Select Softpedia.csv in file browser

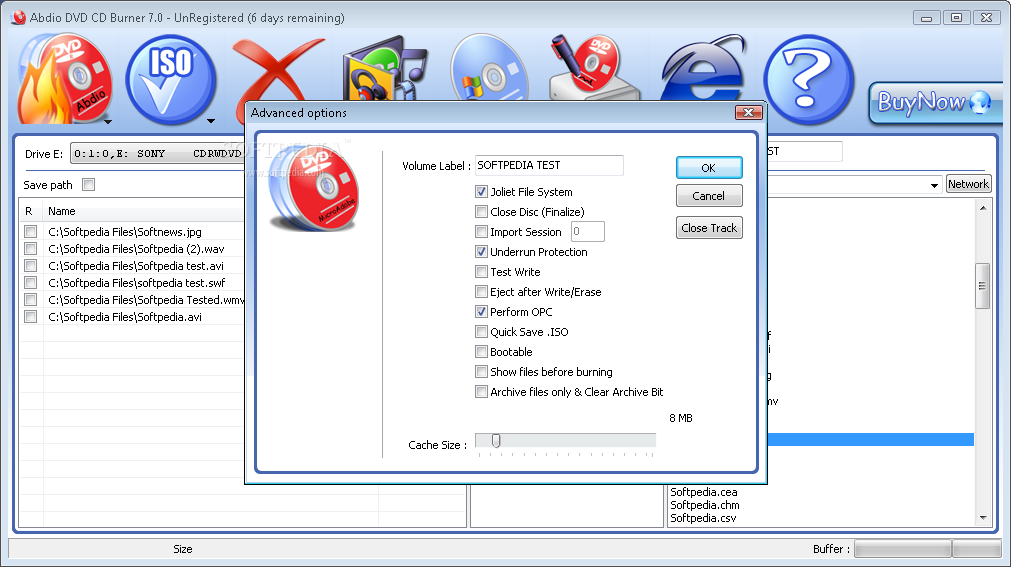coord(703,518)
